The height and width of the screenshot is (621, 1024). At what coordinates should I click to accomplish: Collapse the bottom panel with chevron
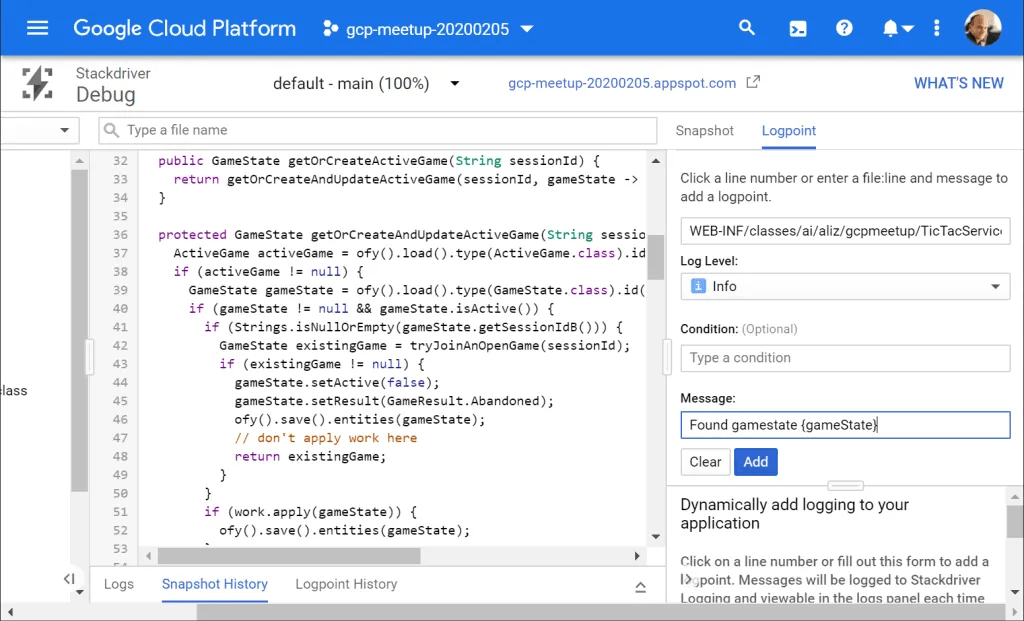tap(640, 586)
